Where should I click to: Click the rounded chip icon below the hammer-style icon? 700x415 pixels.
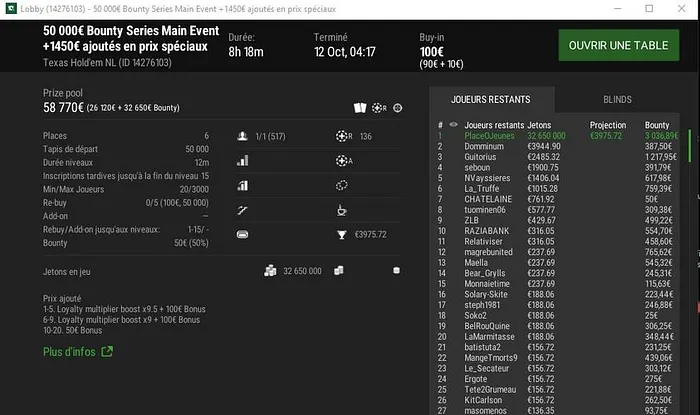242,234
